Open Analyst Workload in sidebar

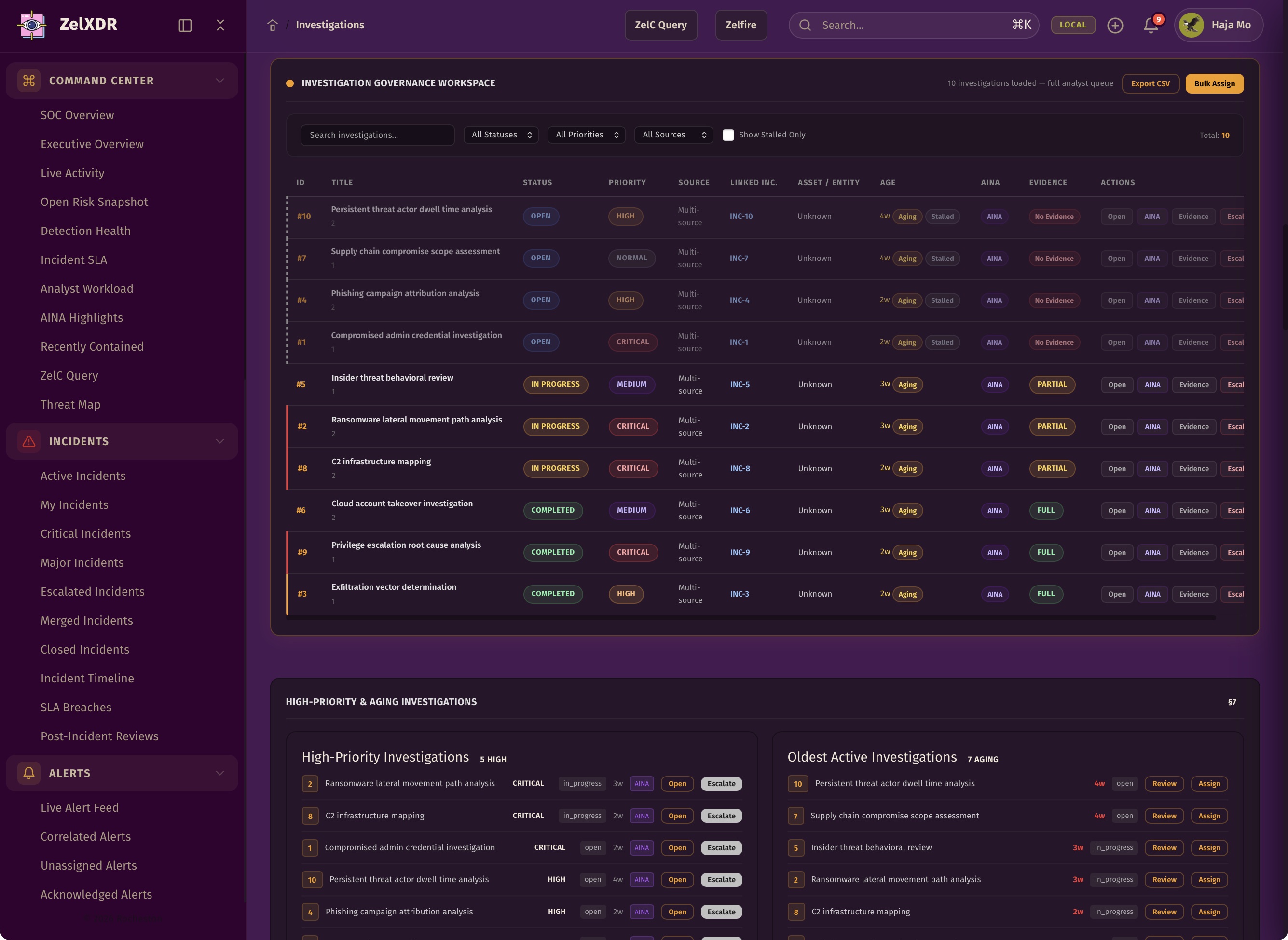coord(86,288)
